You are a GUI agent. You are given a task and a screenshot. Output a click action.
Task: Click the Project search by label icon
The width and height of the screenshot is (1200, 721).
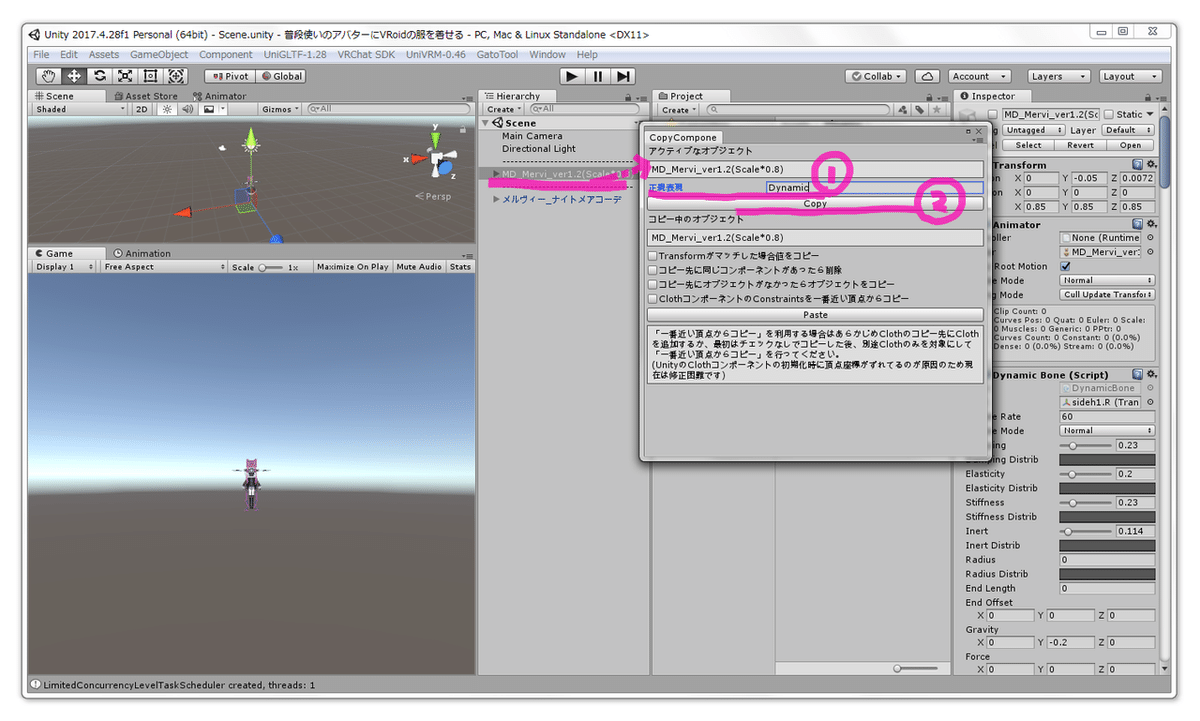pos(920,109)
